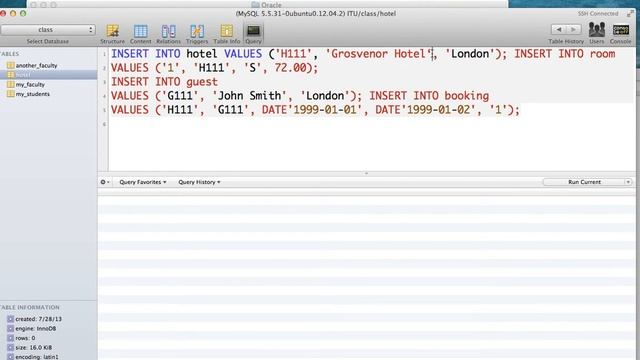
Task: Open the Structure view
Action: pyautogui.click(x=112, y=34)
